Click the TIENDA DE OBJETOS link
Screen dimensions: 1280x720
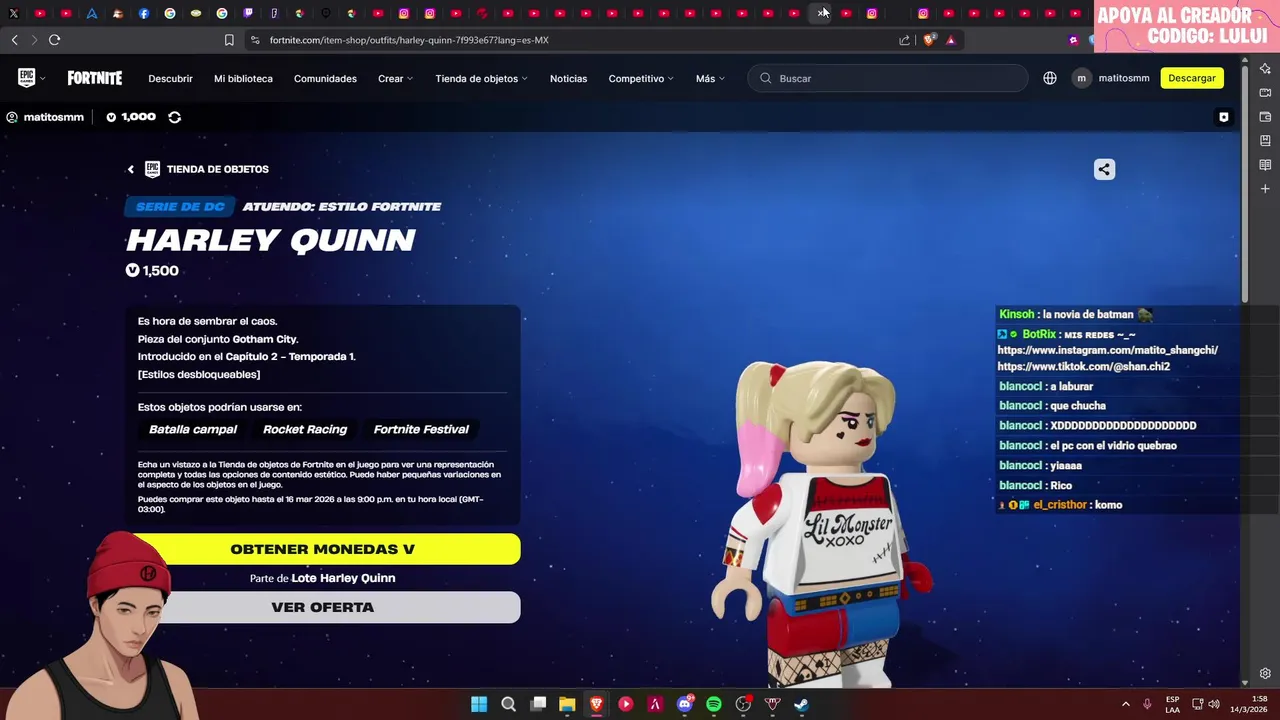218,169
